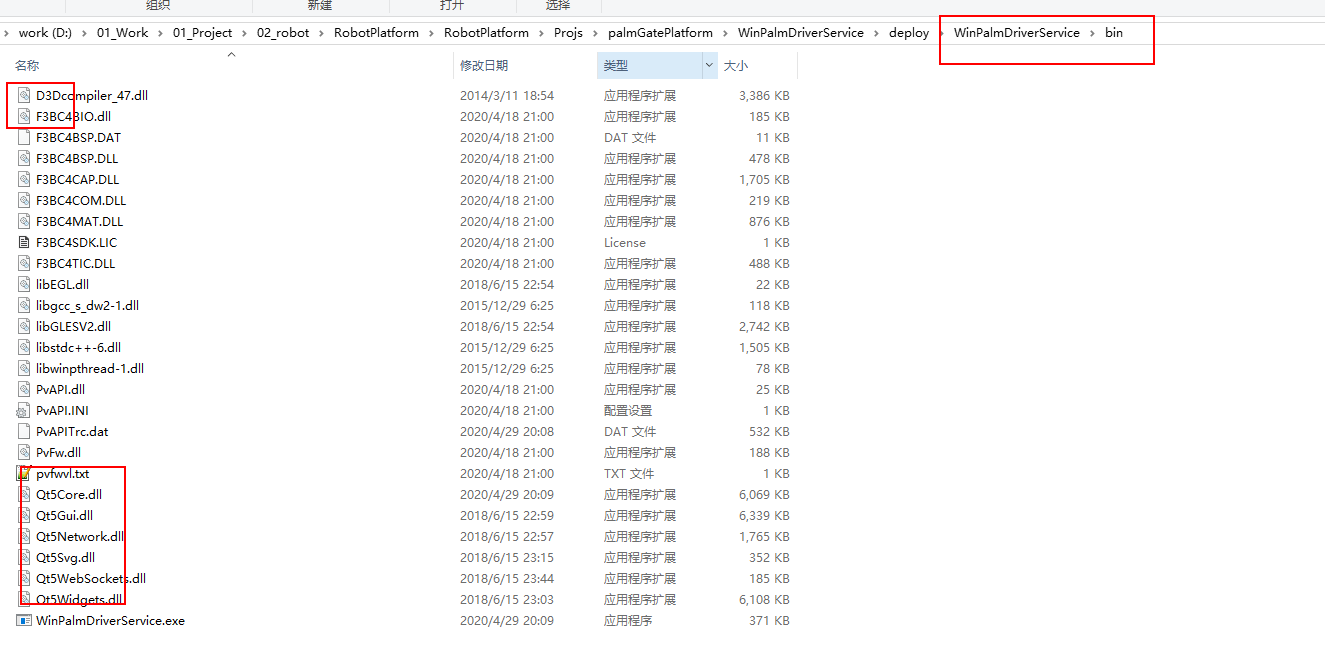Click the Qt5Svg.dll file icon

click(25, 557)
